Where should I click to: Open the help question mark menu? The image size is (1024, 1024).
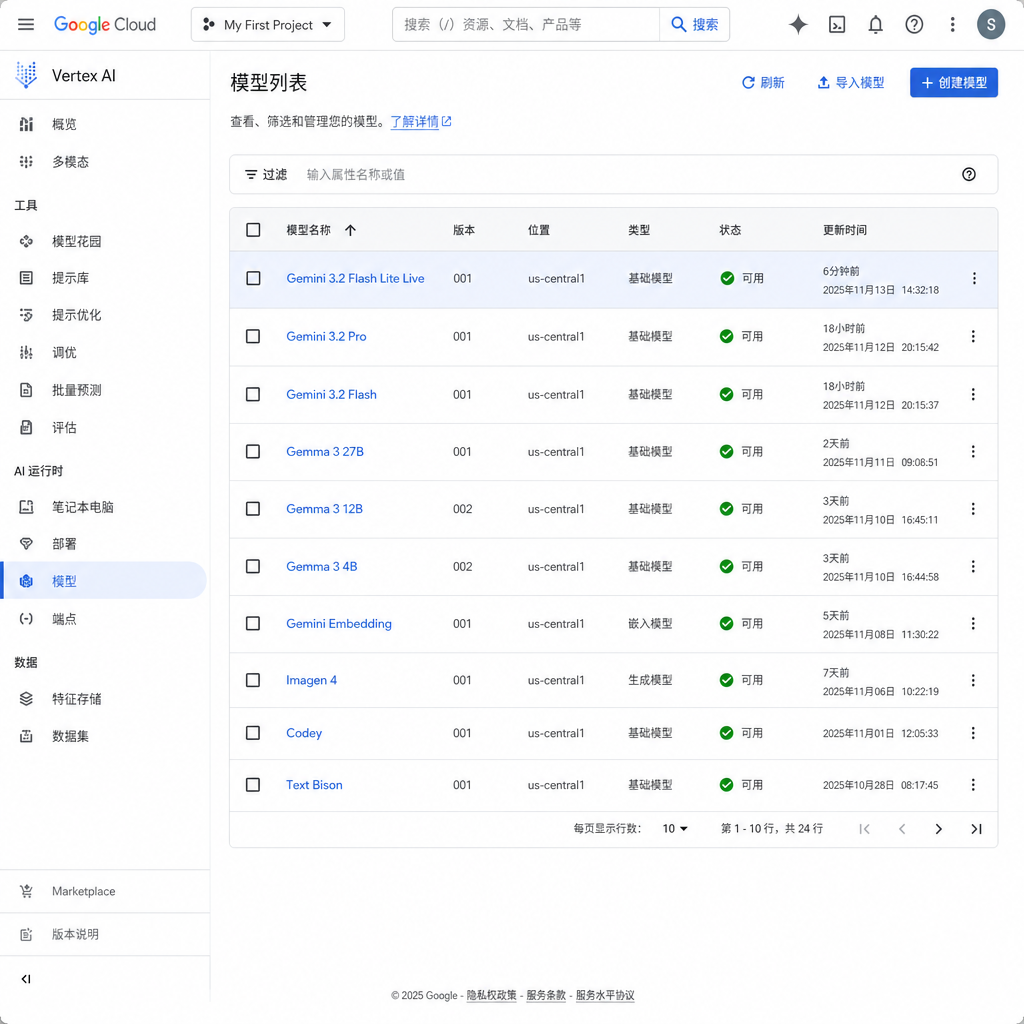click(x=914, y=25)
